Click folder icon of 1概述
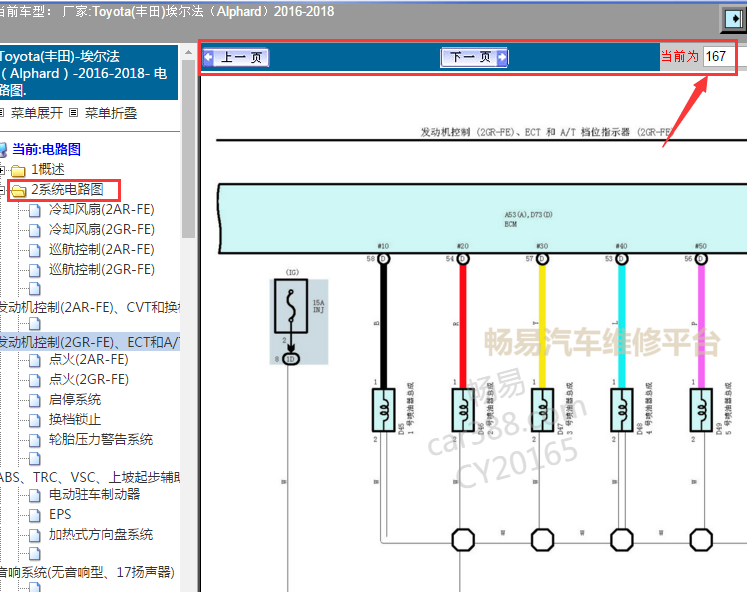This screenshot has width=747, height=592. [18, 170]
